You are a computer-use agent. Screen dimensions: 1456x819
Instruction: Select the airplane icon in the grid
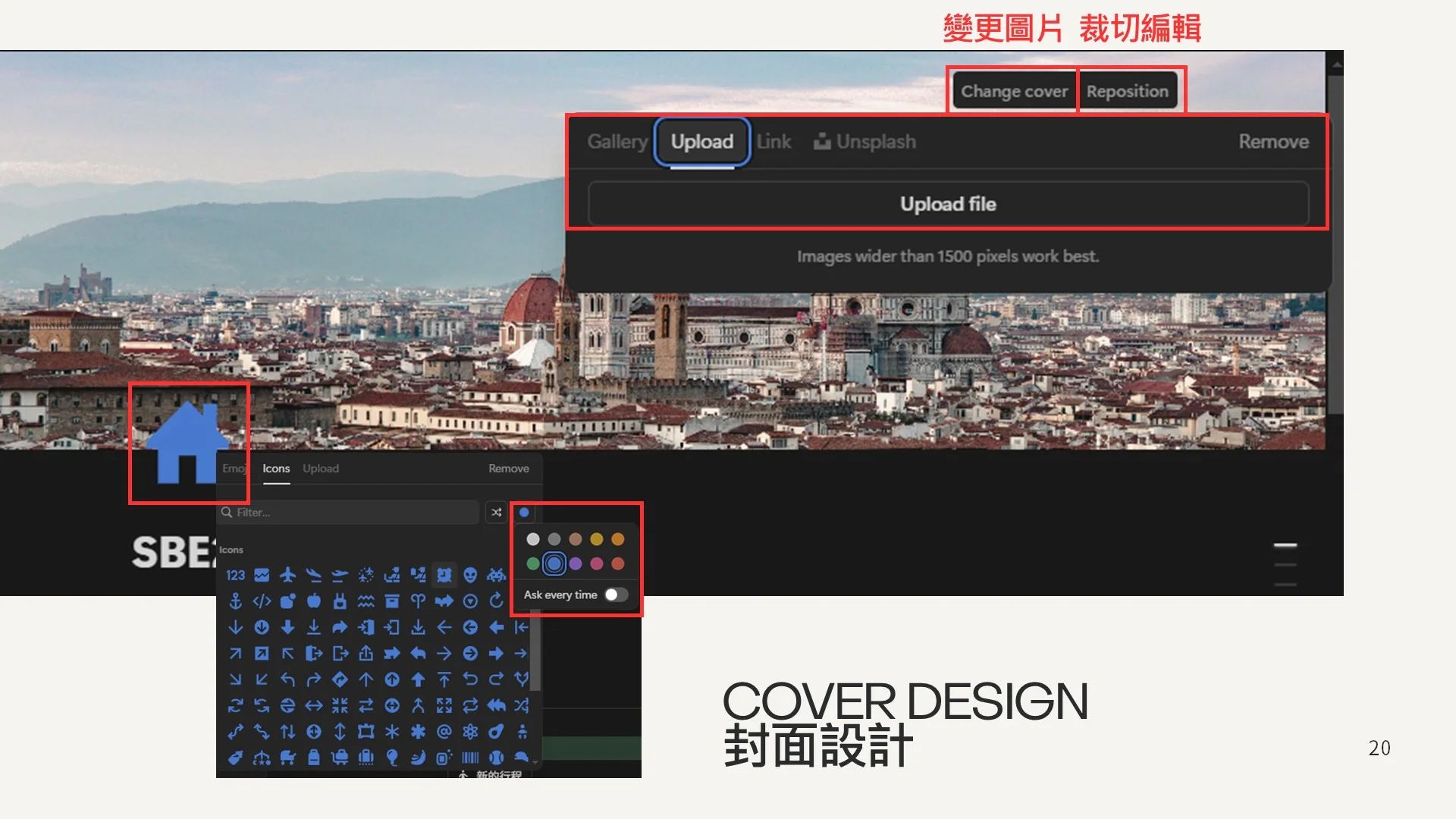point(287,576)
